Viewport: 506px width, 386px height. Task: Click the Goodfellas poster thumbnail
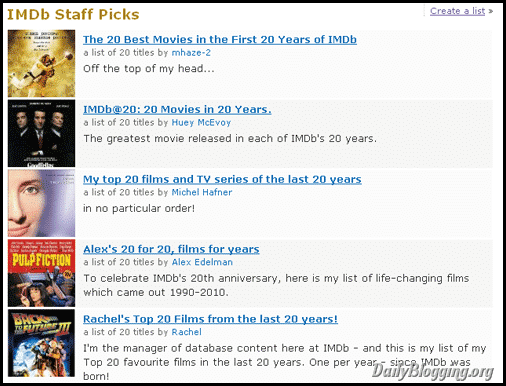click(x=41, y=133)
